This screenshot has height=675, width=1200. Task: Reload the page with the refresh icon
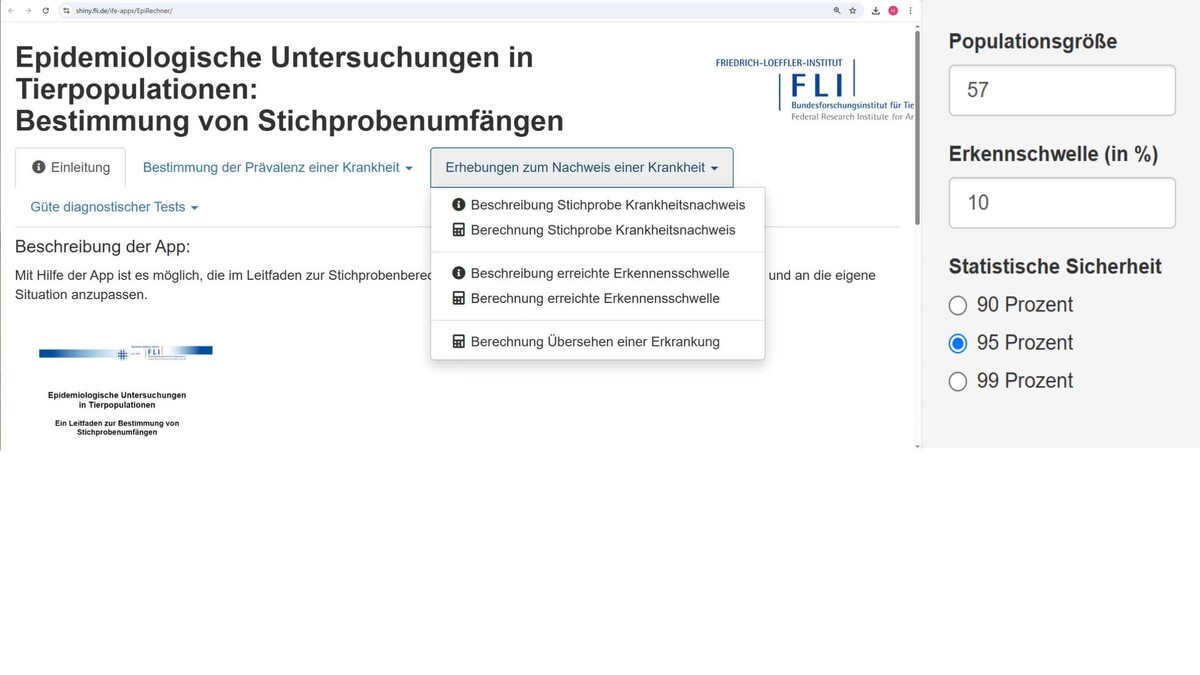pos(45,10)
